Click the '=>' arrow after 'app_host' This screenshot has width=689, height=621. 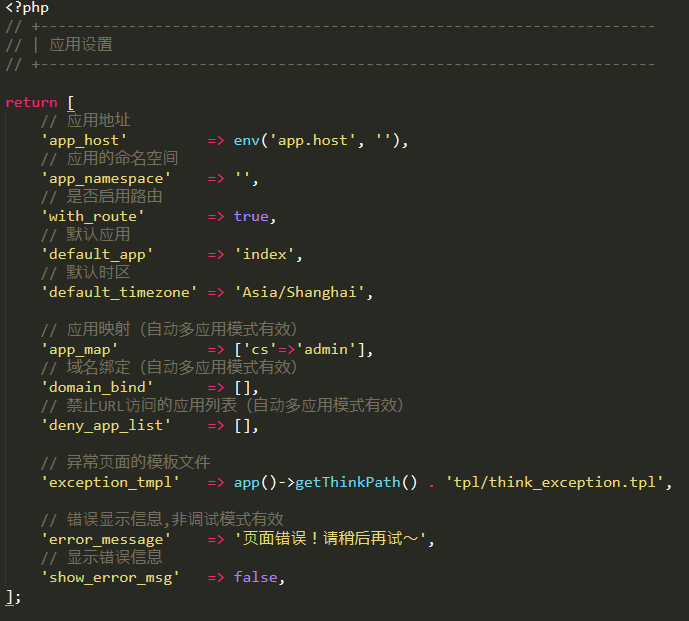coord(216,141)
